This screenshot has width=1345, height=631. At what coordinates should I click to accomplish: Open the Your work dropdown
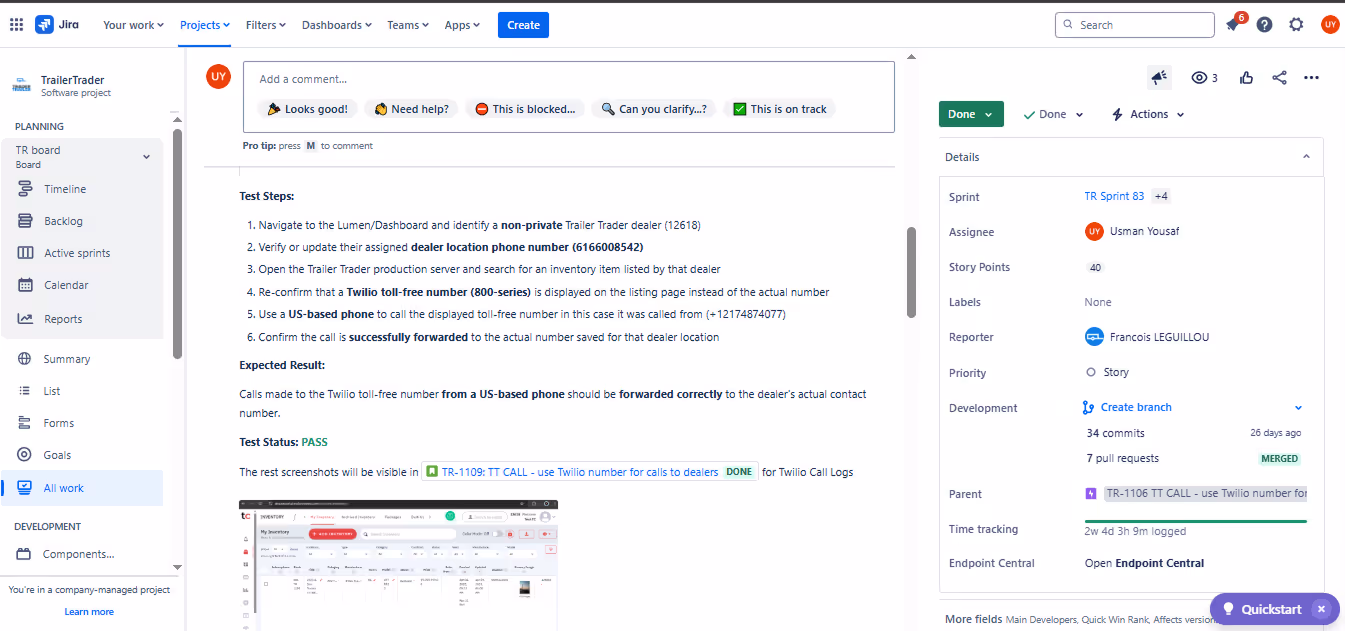tap(133, 25)
